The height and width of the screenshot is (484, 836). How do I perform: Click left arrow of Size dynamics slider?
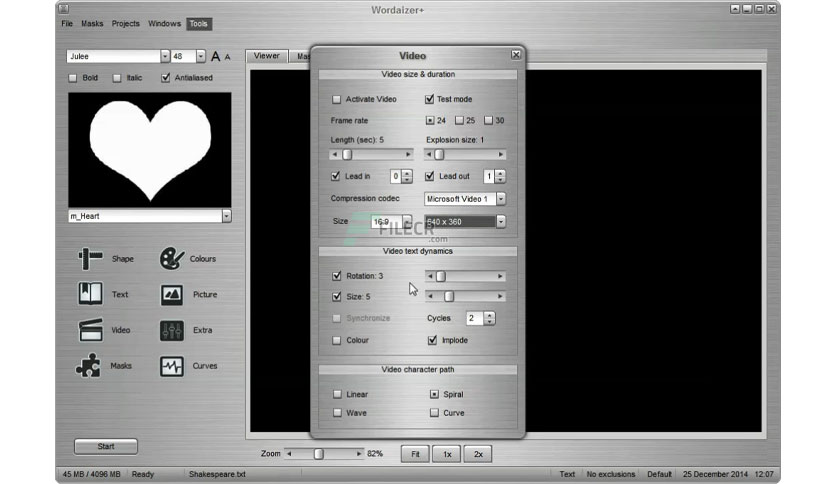pos(430,296)
